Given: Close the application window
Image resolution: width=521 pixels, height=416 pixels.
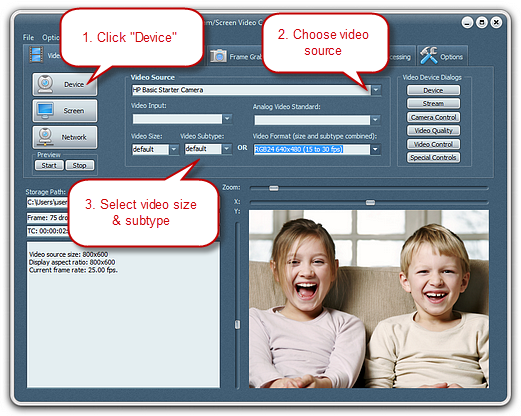Looking at the screenshot, I should pyautogui.click(x=496, y=23).
